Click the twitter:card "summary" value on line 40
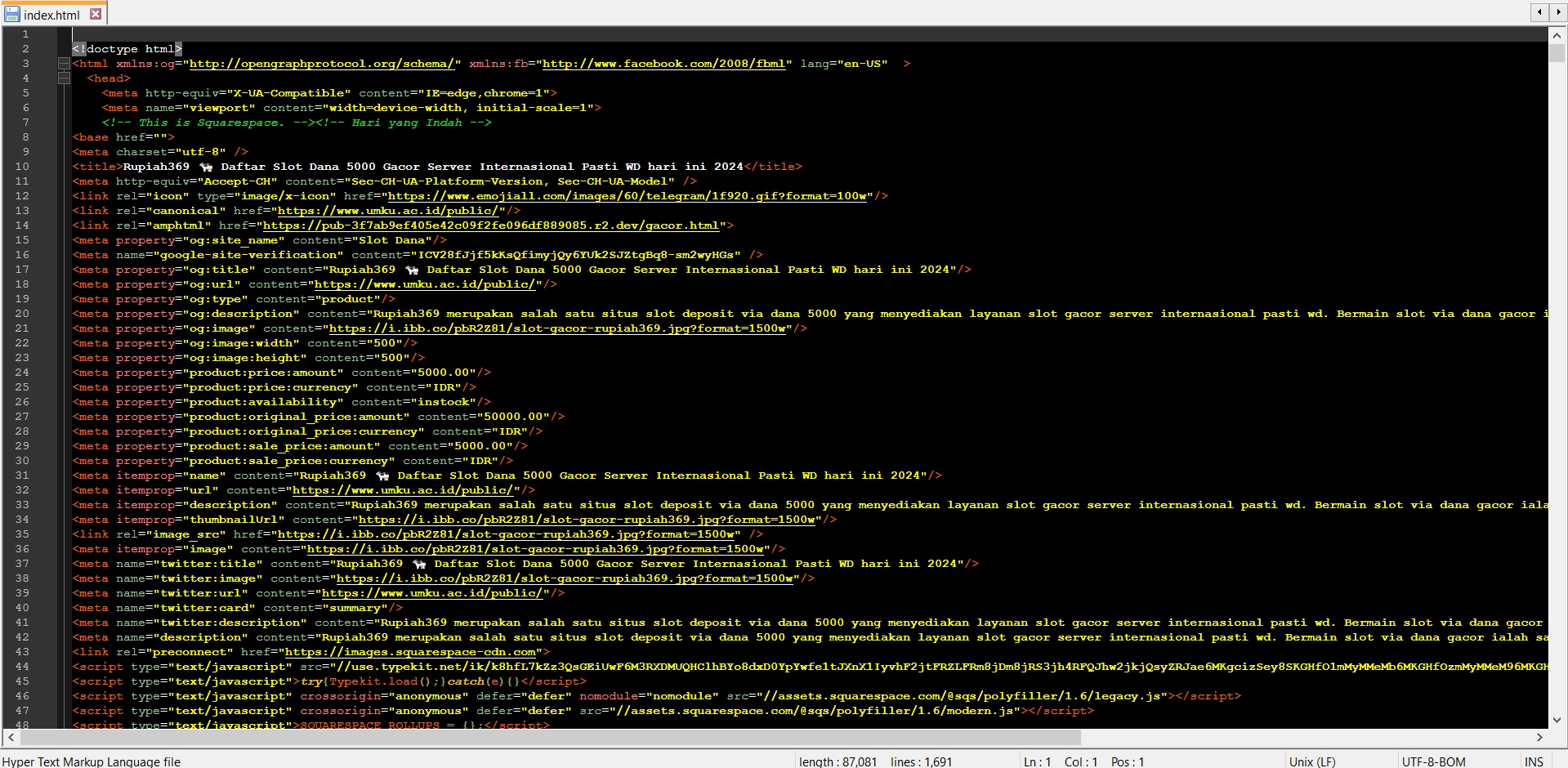The image size is (1568, 768). point(355,608)
